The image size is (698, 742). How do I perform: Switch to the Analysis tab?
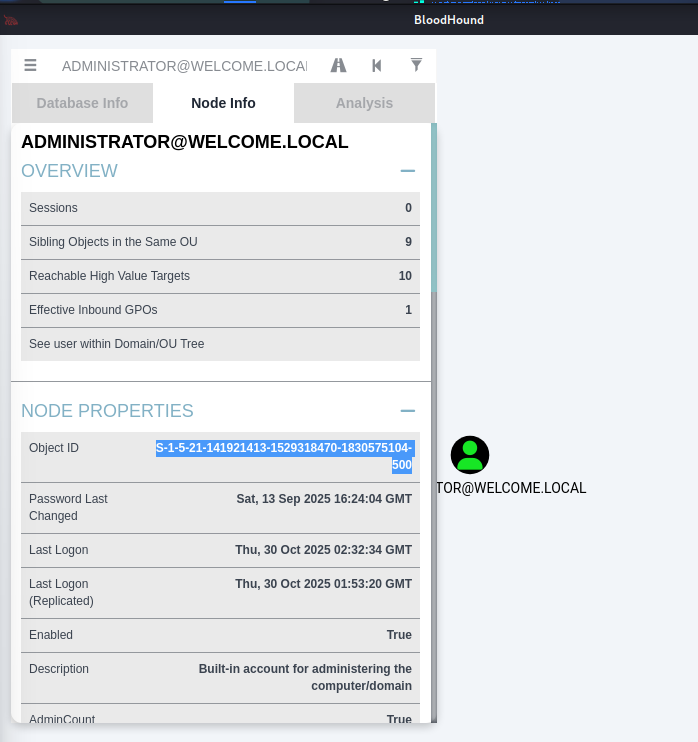pyautogui.click(x=364, y=103)
